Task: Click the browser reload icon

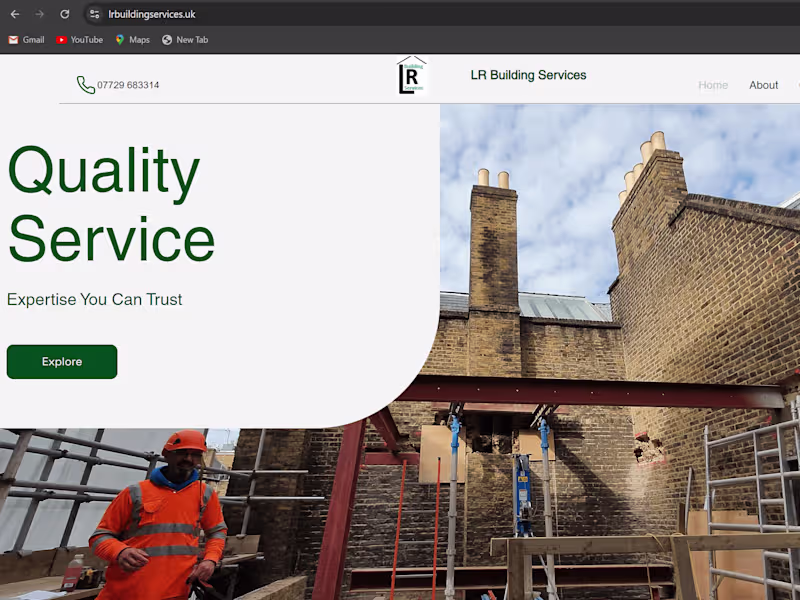Action: pos(64,14)
